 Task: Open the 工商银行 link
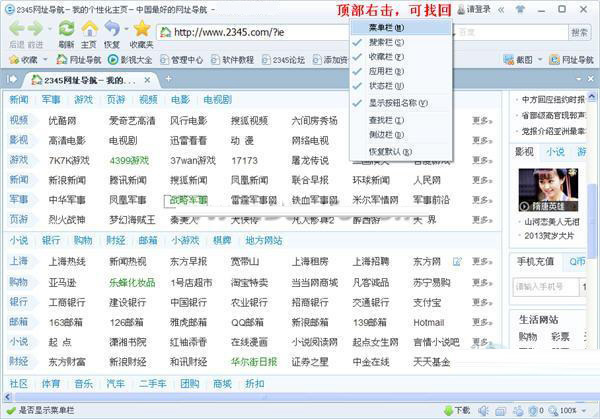(67, 302)
